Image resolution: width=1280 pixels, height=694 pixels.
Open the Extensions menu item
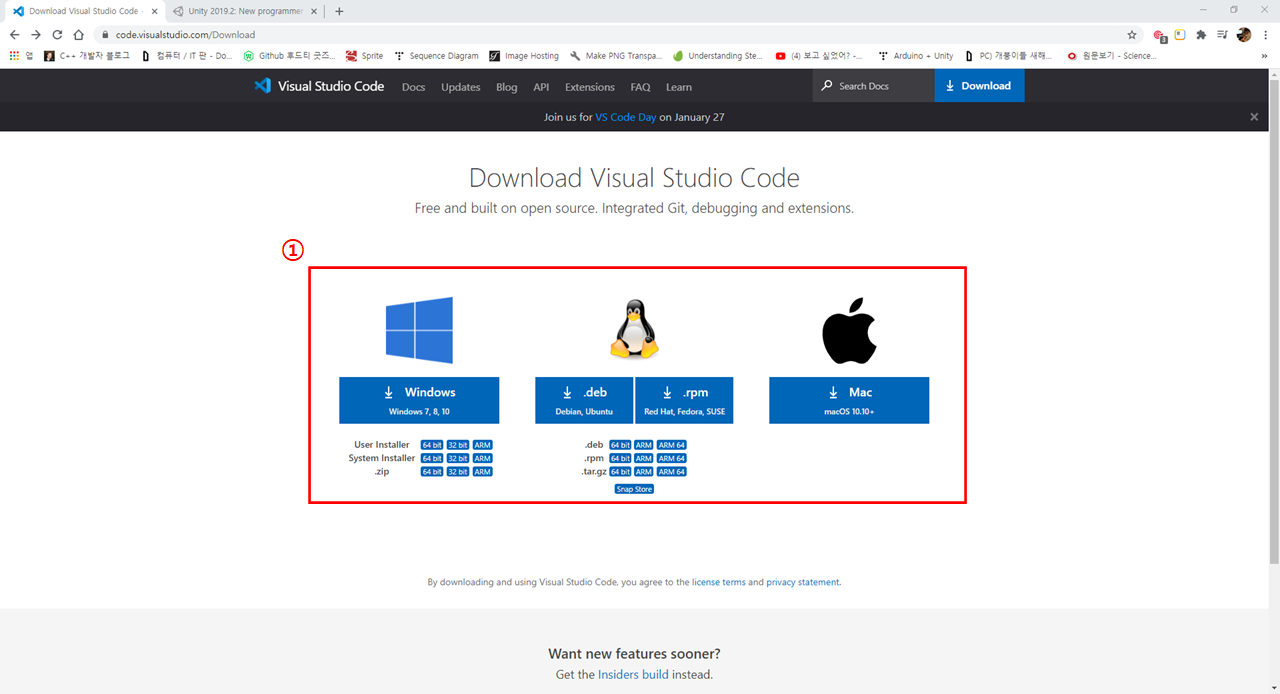pos(590,87)
